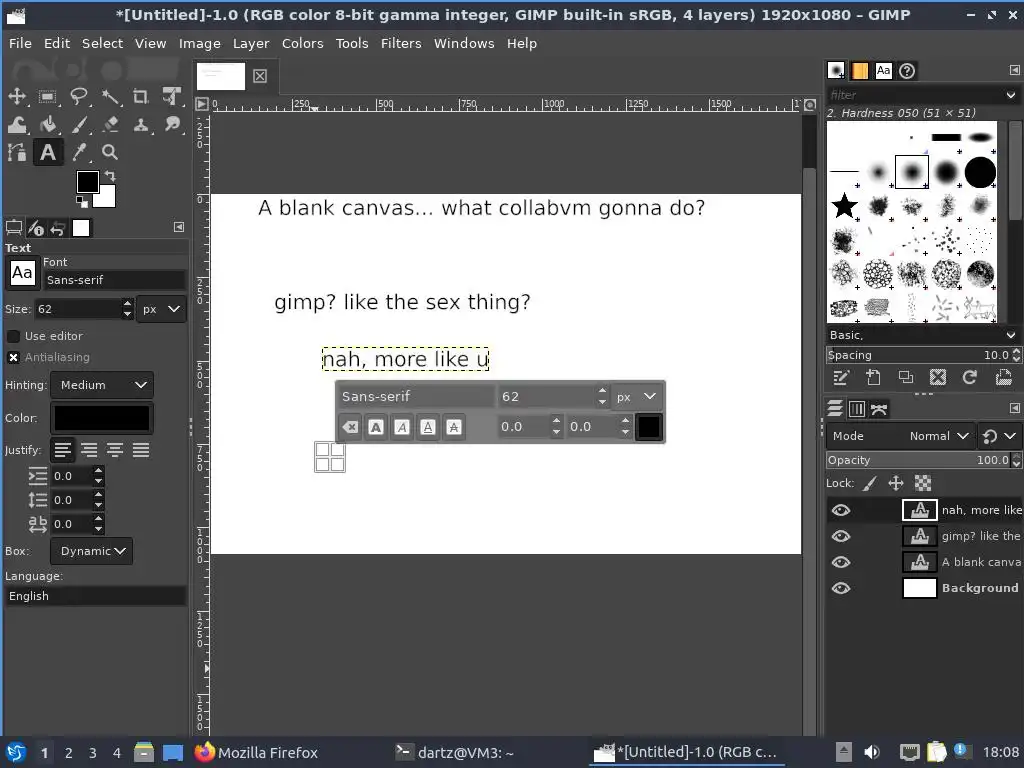The width and height of the screenshot is (1024, 768).
Task: Select the Move tool in toolbox
Action: pos(16,97)
